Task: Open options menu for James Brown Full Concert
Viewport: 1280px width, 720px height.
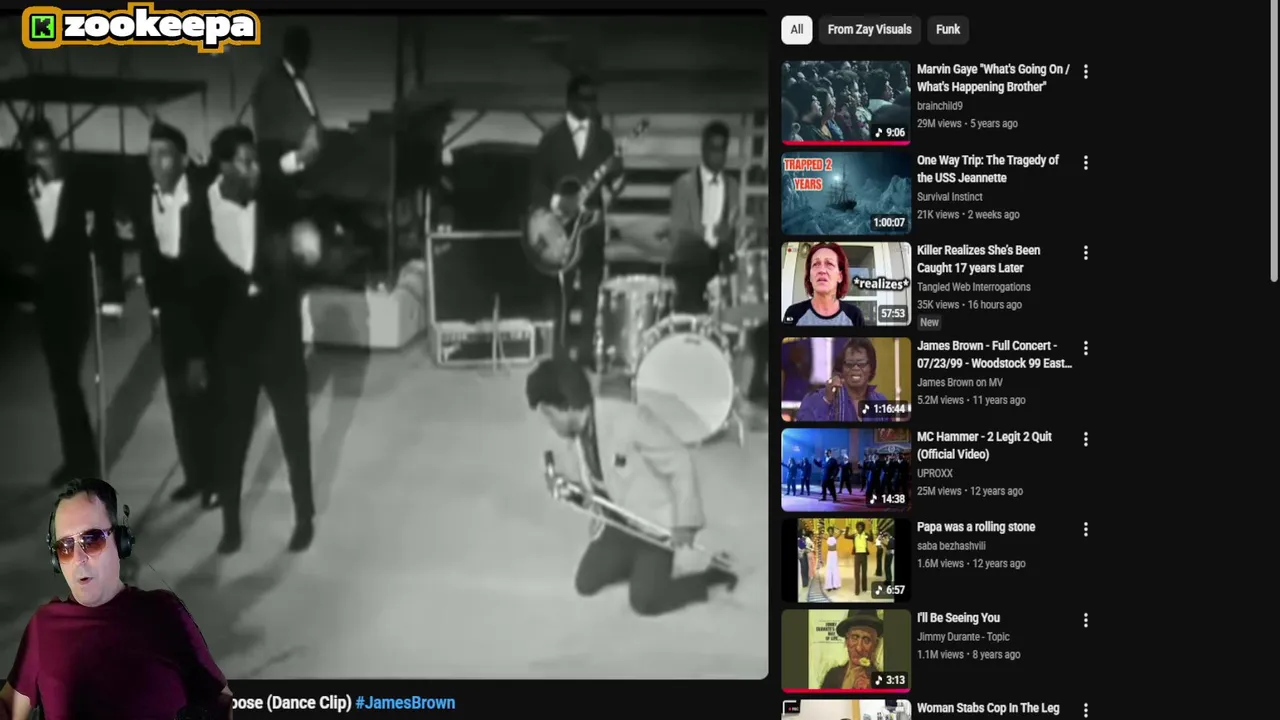Action: point(1085,348)
